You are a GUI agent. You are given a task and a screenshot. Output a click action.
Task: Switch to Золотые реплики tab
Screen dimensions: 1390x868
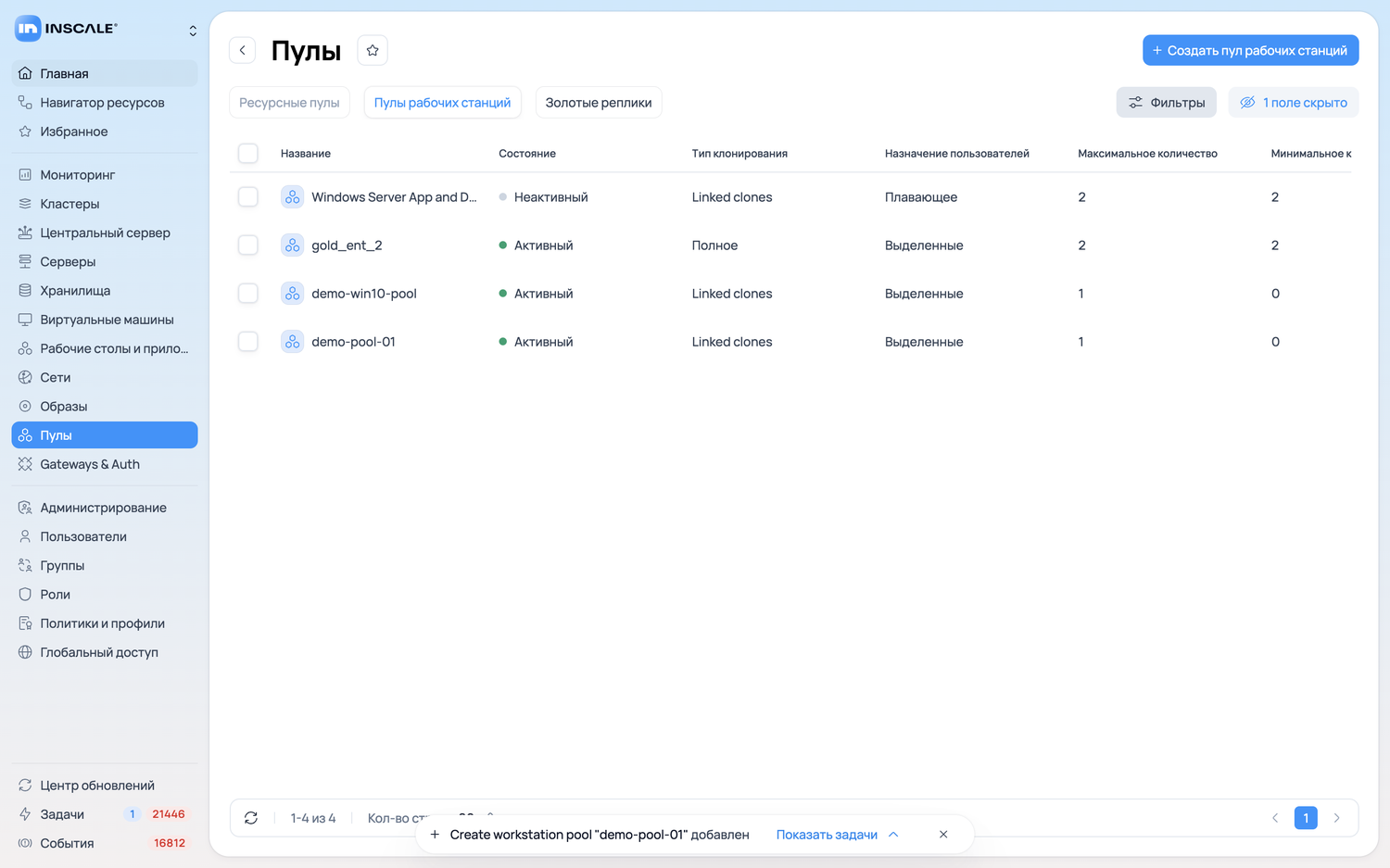[x=599, y=103]
